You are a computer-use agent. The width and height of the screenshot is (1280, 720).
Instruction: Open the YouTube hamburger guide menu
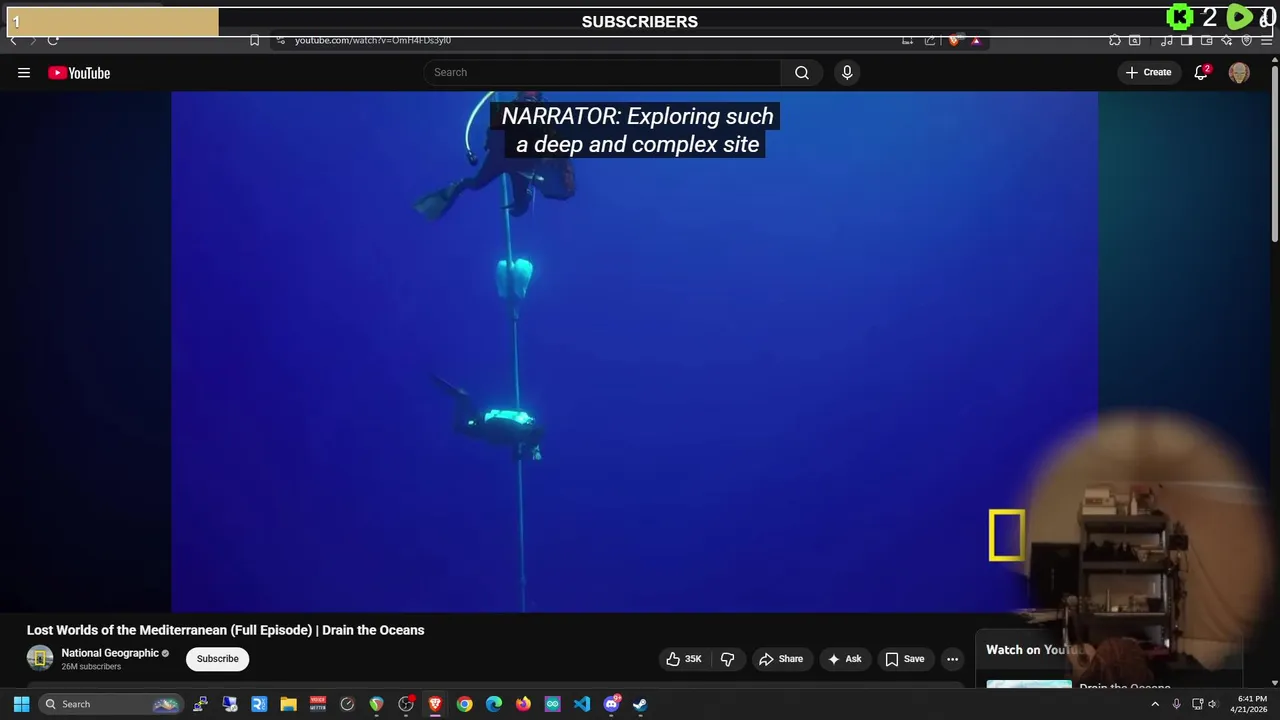(24, 72)
